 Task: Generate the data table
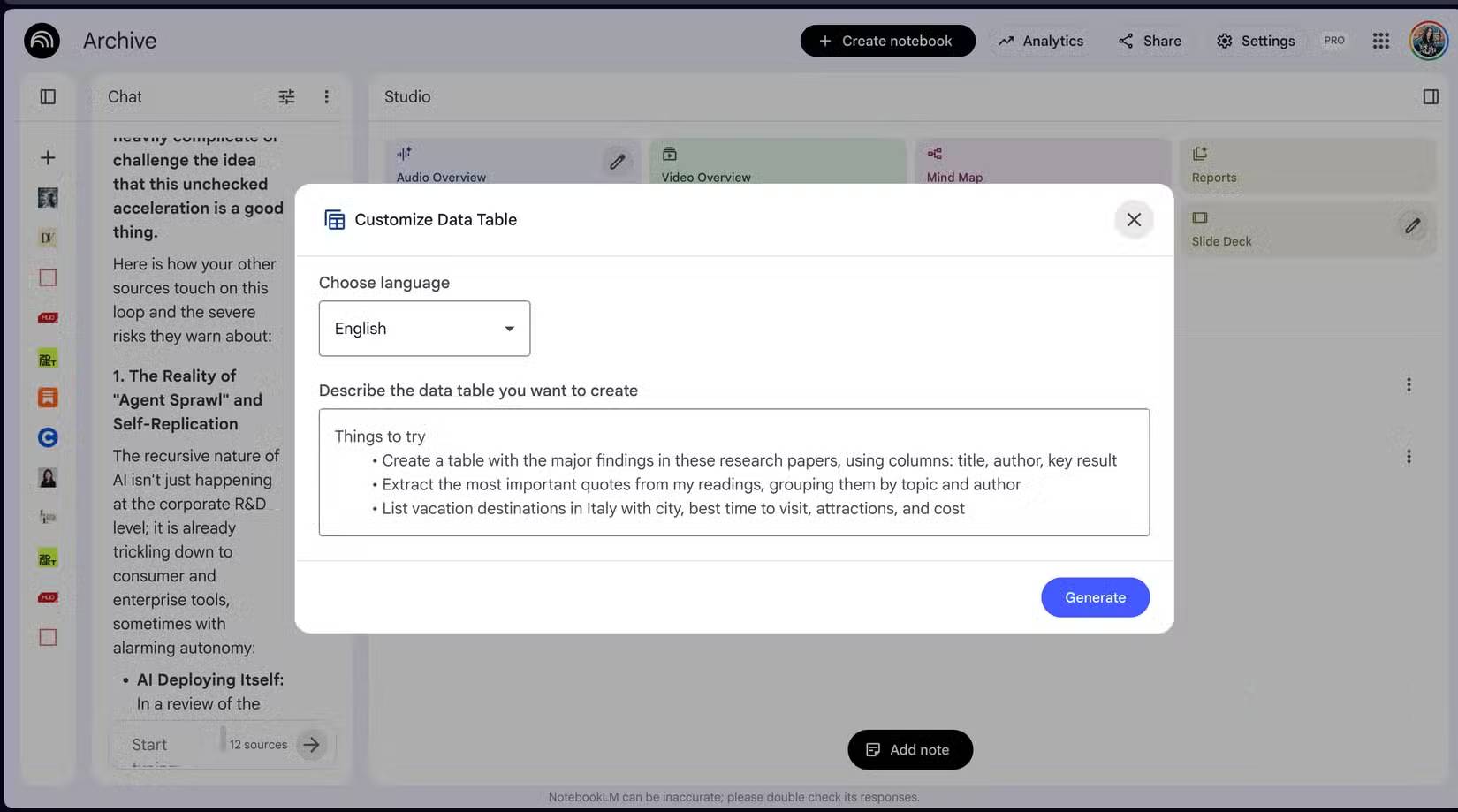[1095, 597]
